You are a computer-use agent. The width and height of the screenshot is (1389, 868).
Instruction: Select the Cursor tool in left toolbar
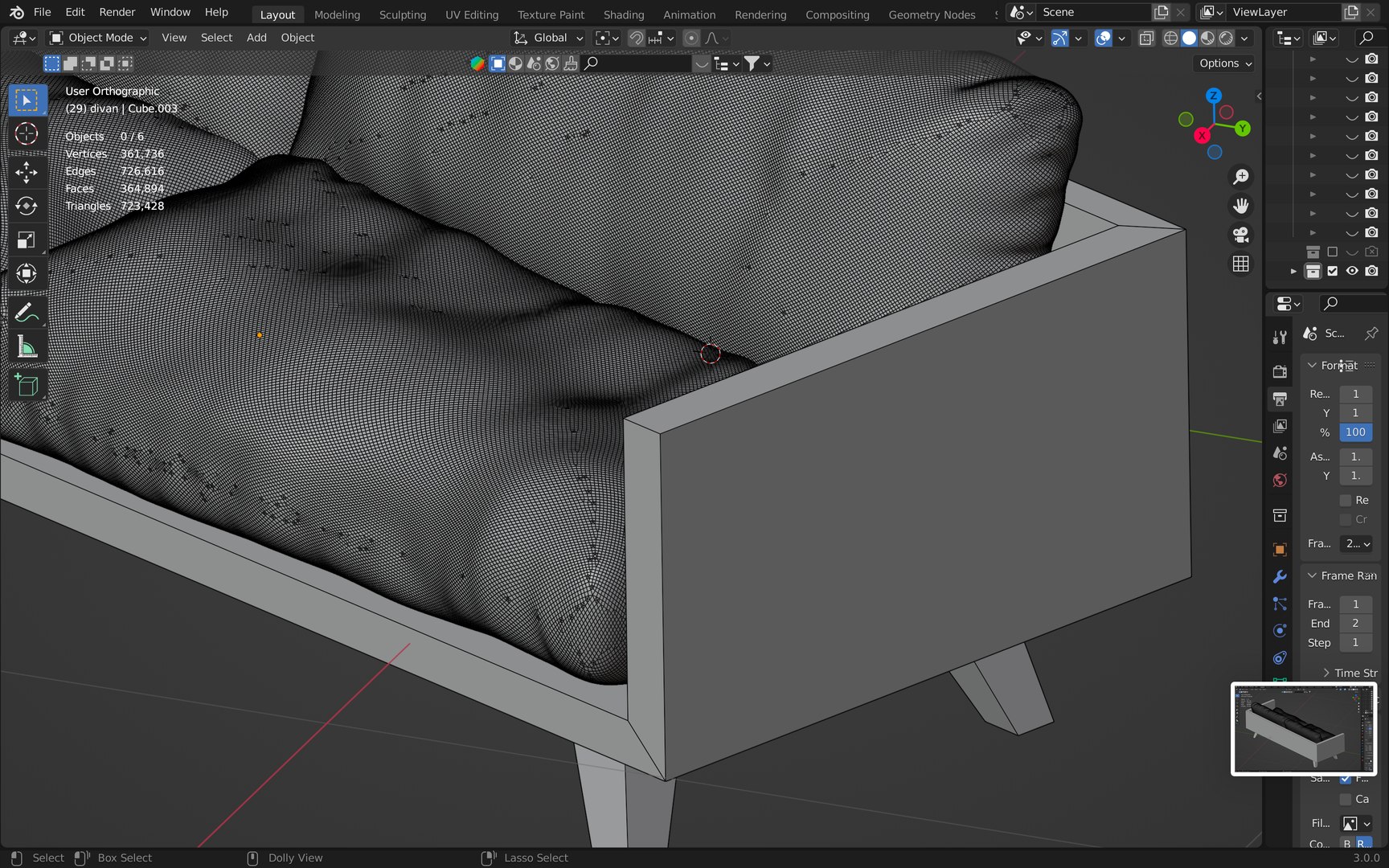27,134
